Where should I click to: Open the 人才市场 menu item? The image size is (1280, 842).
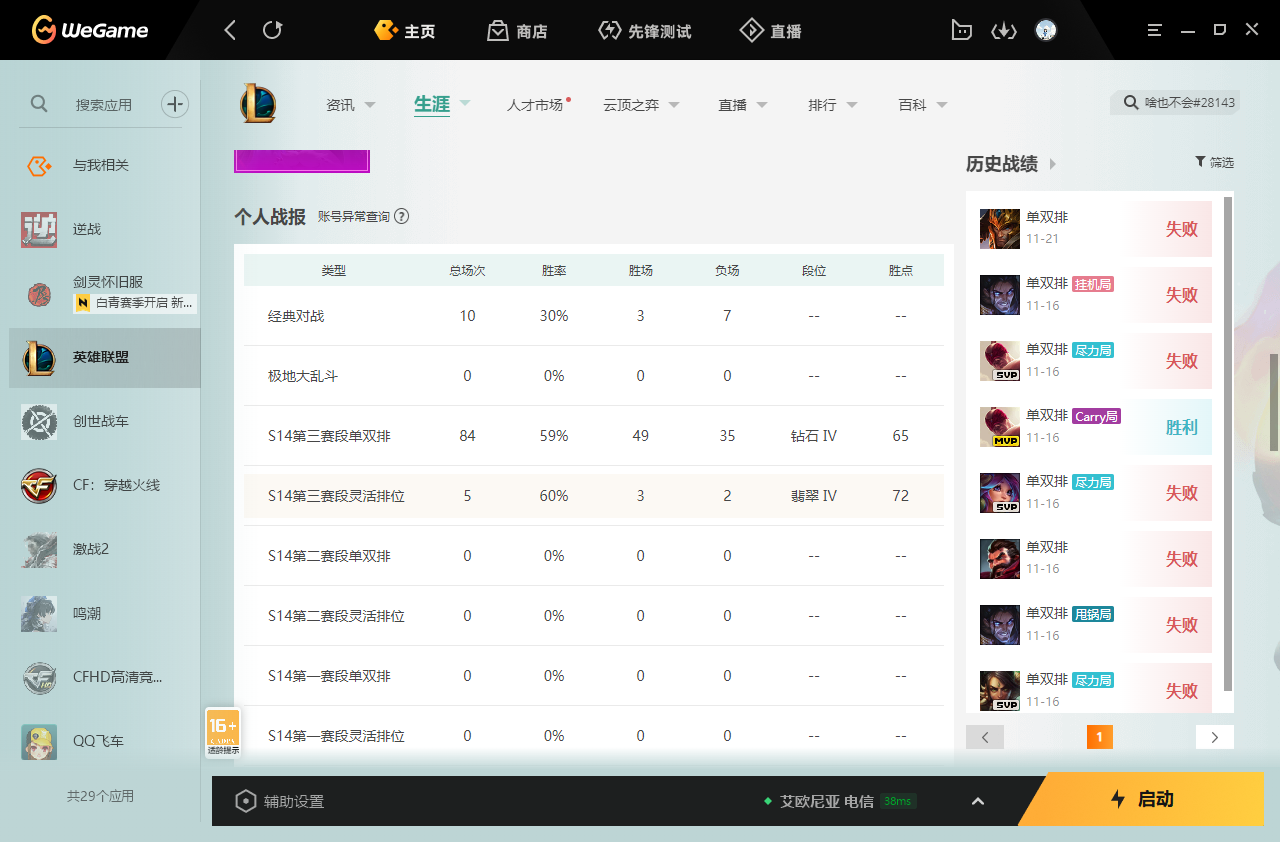click(x=535, y=105)
